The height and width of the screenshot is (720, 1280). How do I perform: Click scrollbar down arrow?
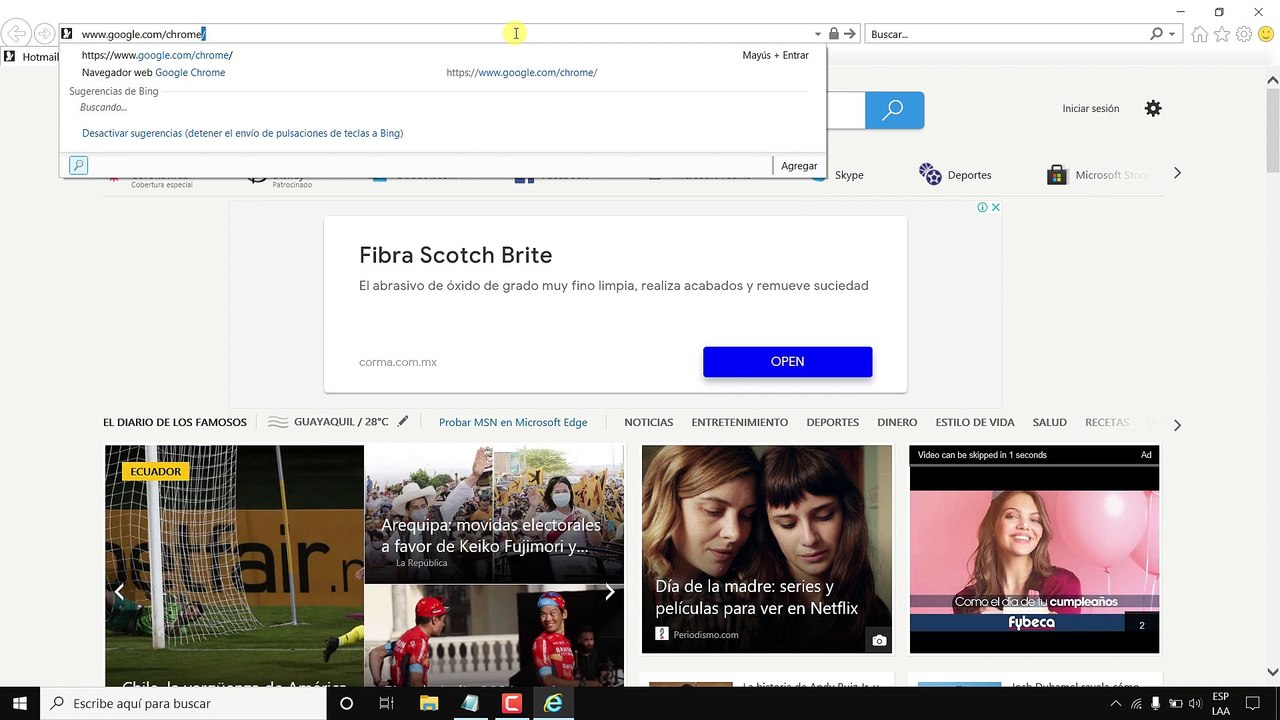point(1272,672)
